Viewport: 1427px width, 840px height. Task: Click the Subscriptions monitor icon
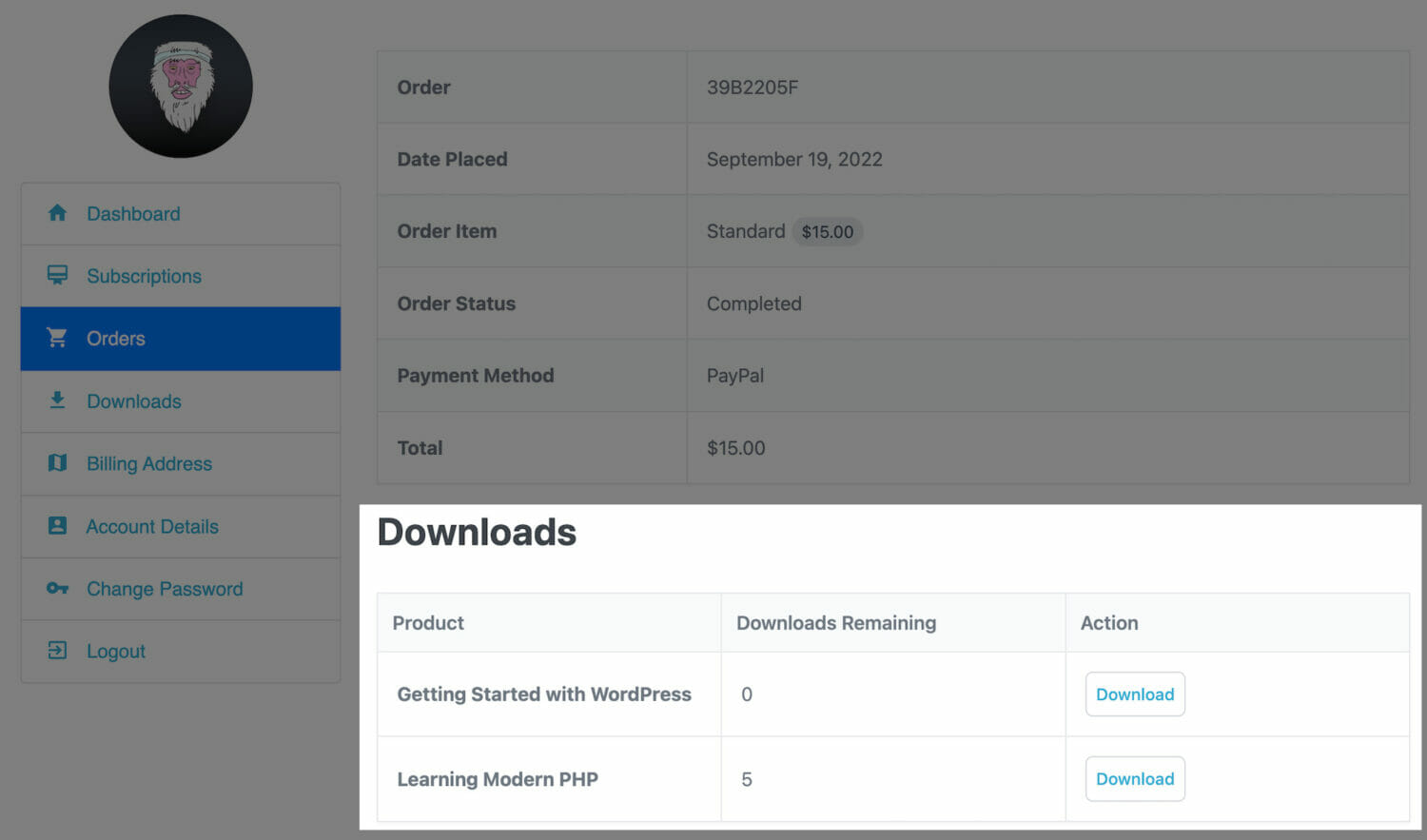(x=57, y=275)
